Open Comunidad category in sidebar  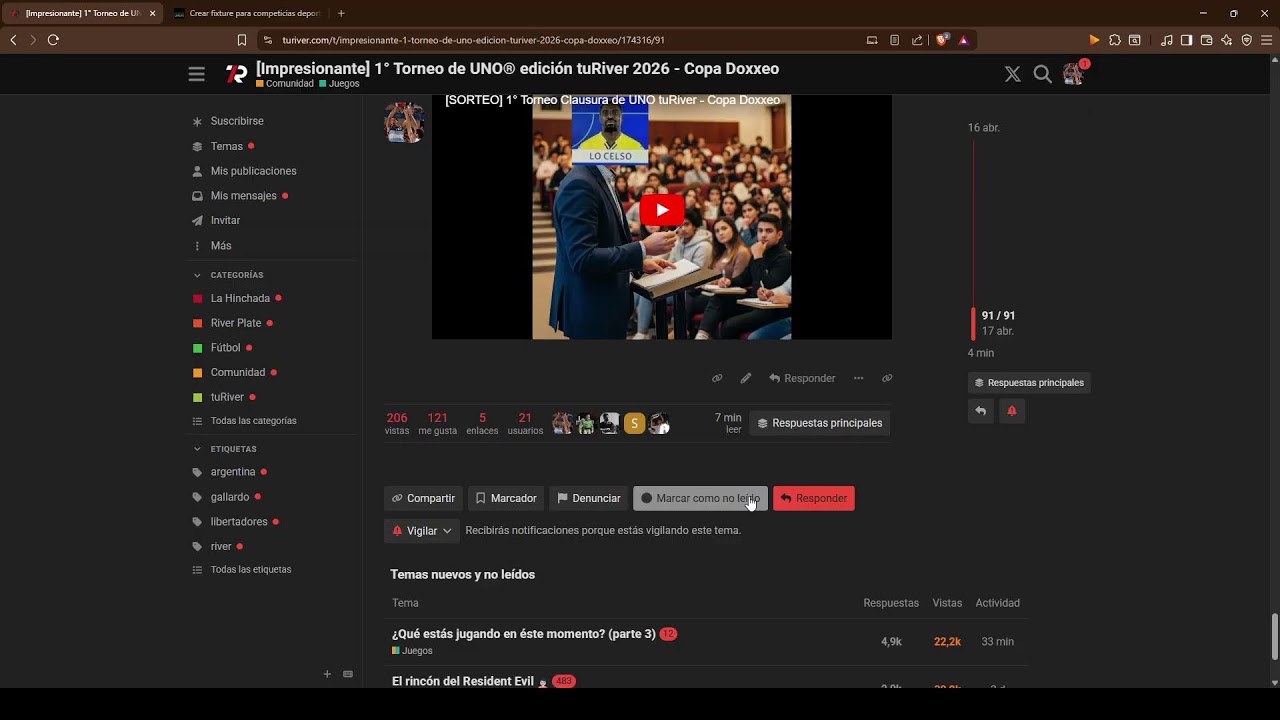click(237, 372)
